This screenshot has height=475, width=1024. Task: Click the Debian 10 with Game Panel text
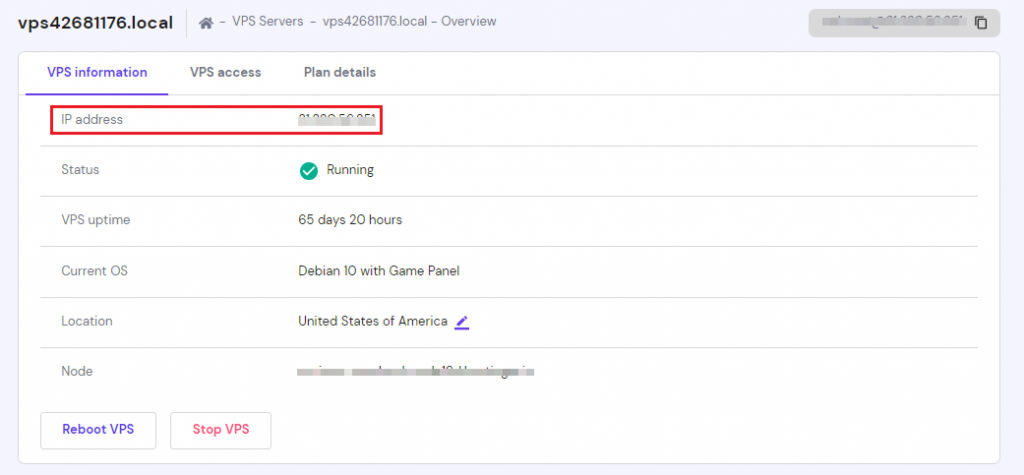[x=378, y=271]
